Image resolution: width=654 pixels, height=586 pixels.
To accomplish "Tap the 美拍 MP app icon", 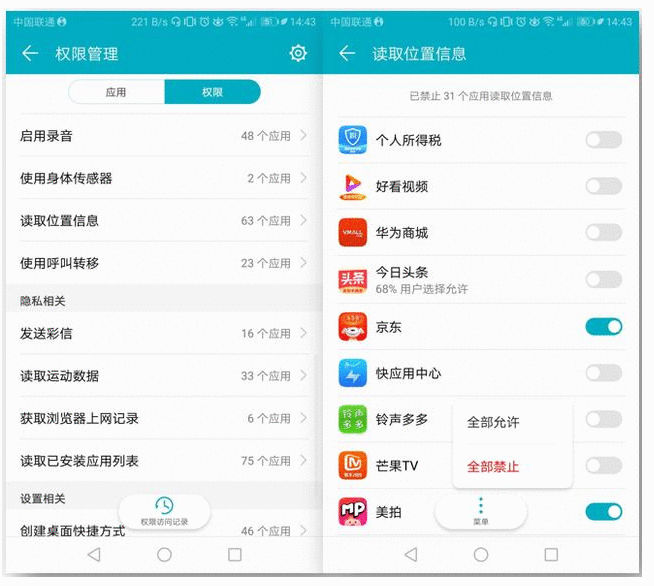I will click(x=352, y=512).
